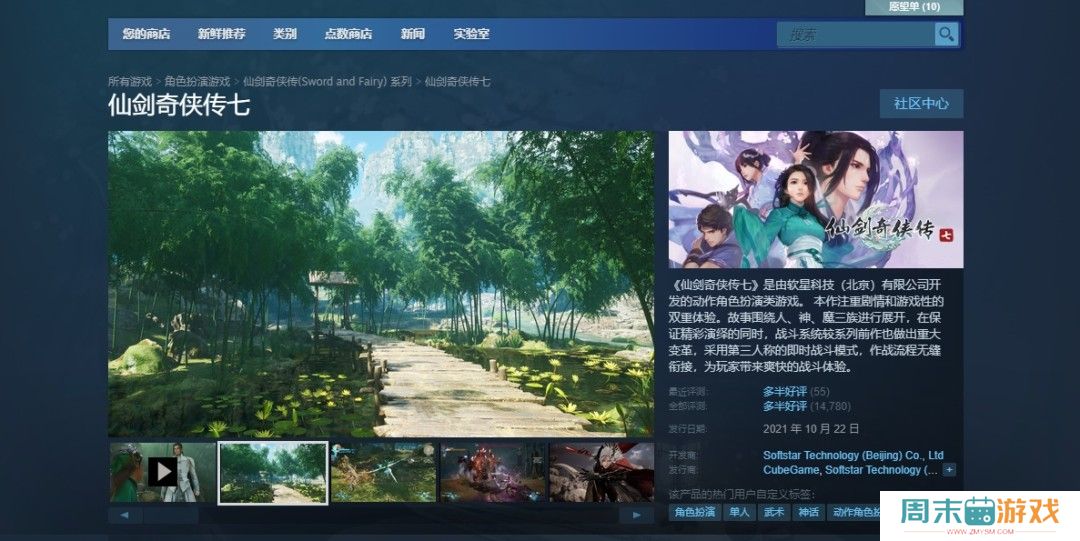Open the 实验室 labs tab
Image resolution: width=1080 pixels, height=541 pixels.
[471, 34]
